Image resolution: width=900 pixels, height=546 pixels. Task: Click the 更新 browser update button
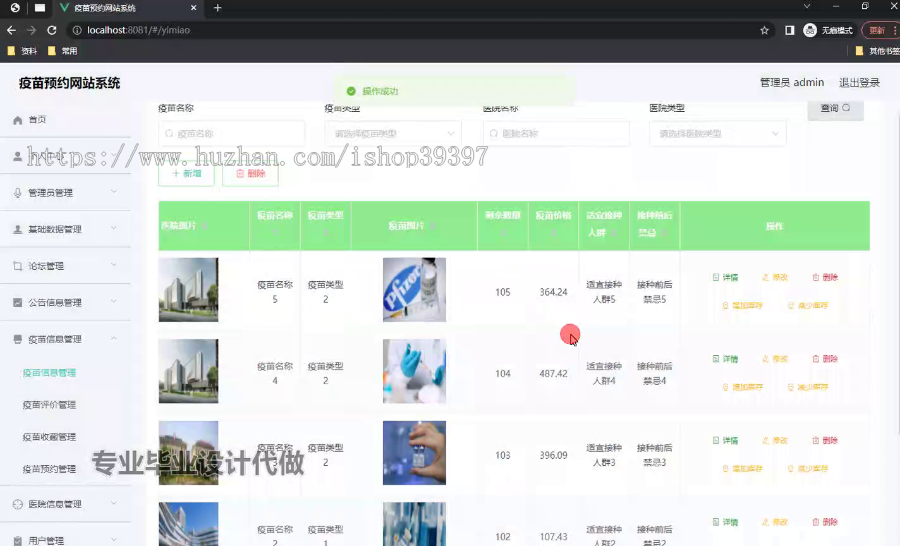[x=878, y=30]
